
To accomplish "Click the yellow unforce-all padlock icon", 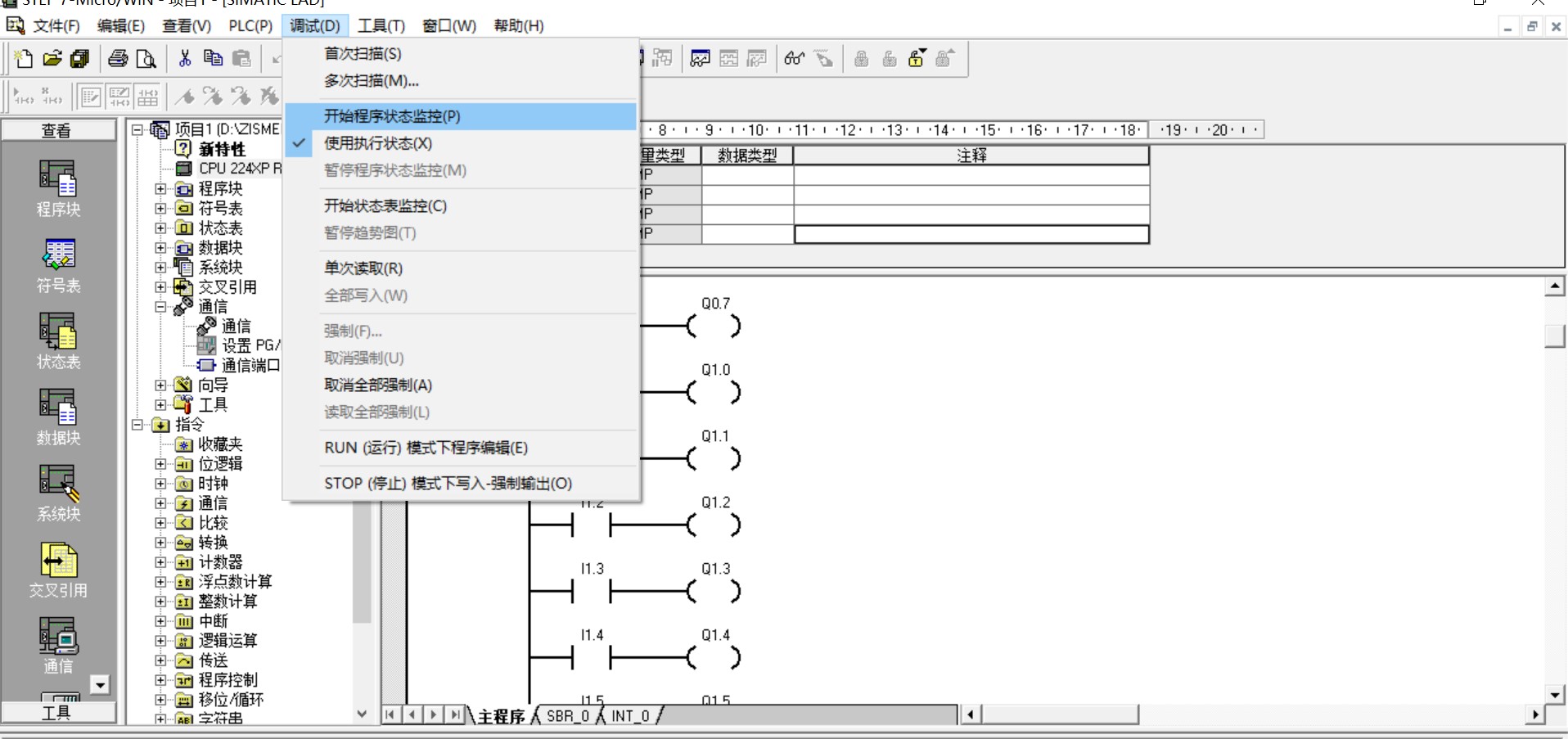I will (x=917, y=58).
